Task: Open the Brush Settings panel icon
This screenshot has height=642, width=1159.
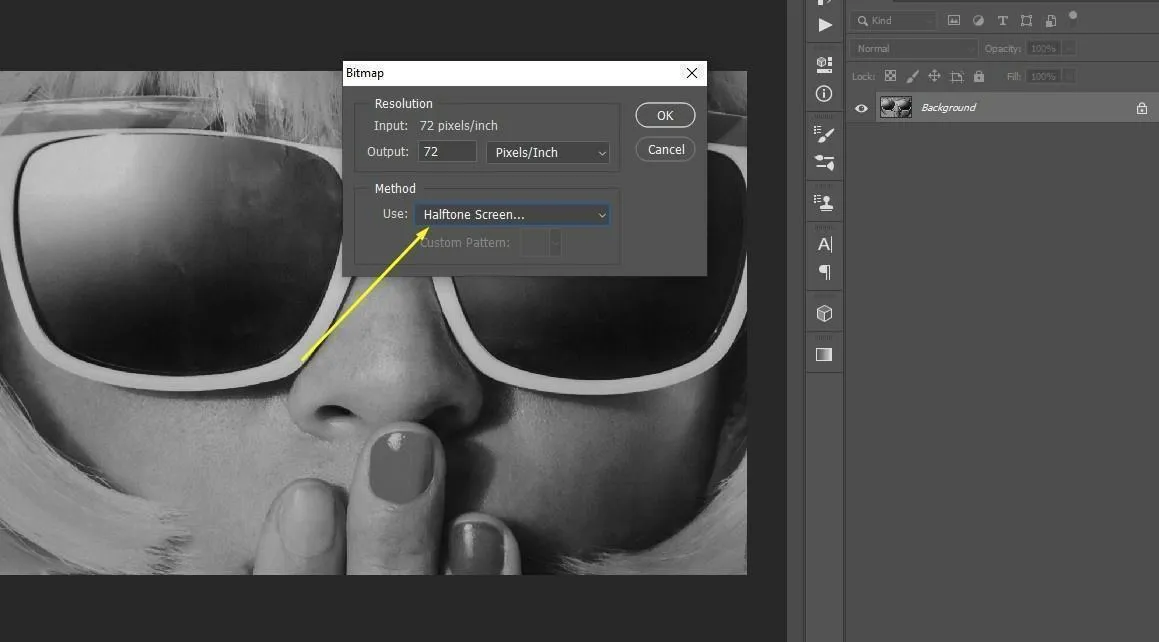Action: [824, 162]
